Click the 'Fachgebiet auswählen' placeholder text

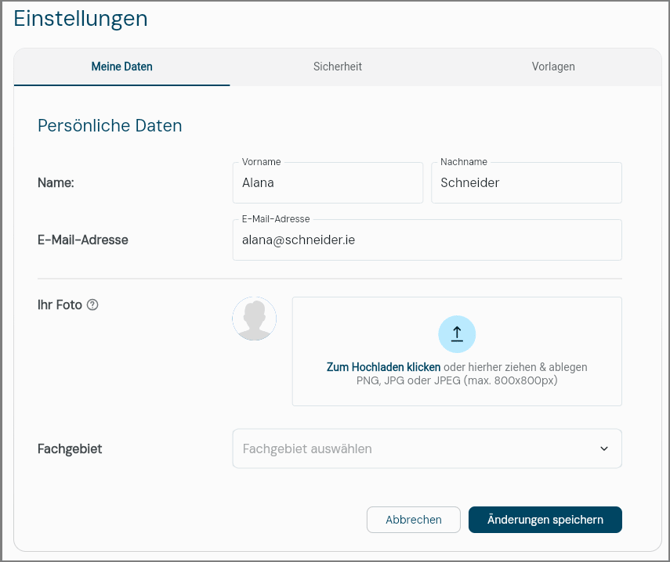[307, 449]
